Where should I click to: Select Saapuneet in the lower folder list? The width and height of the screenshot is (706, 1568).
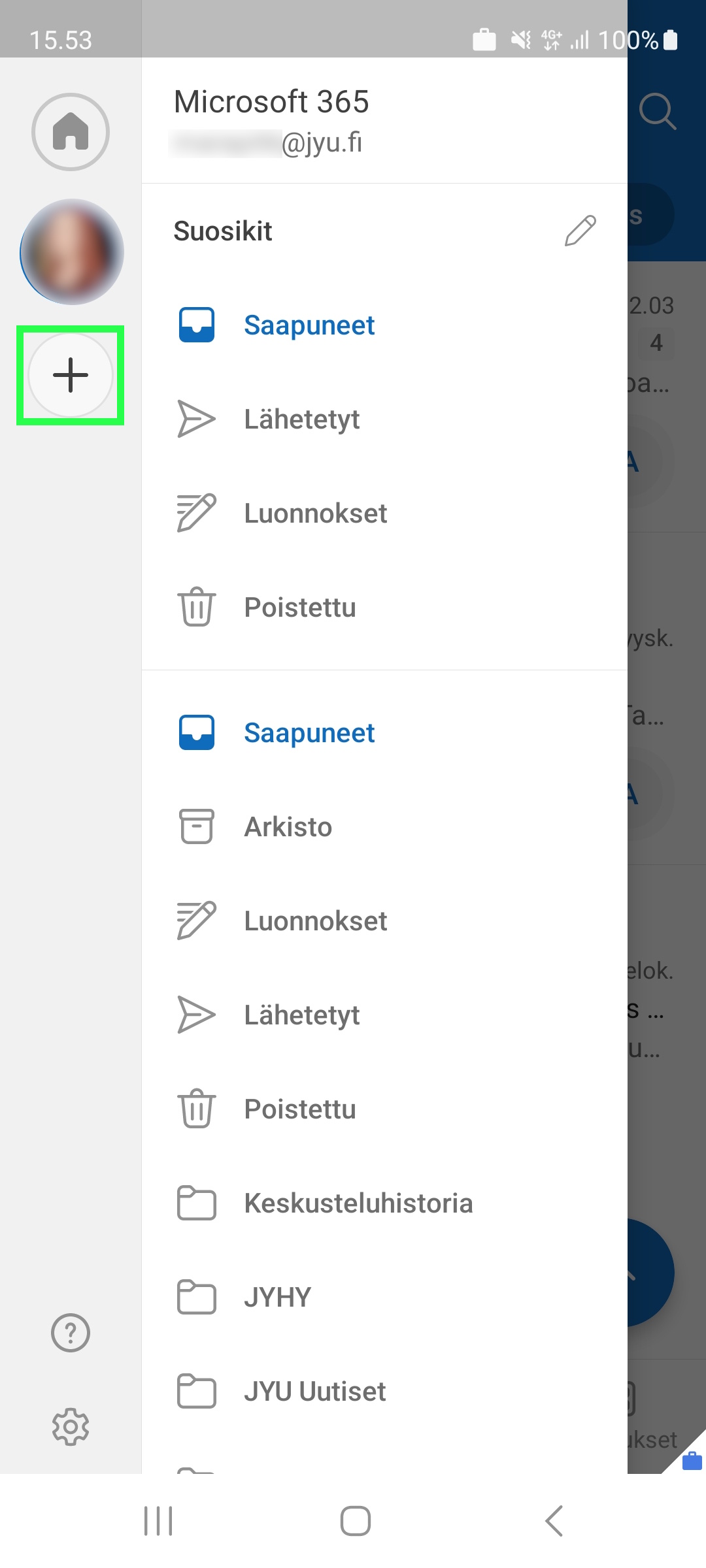pyautogui.click(x=309, y=732)
